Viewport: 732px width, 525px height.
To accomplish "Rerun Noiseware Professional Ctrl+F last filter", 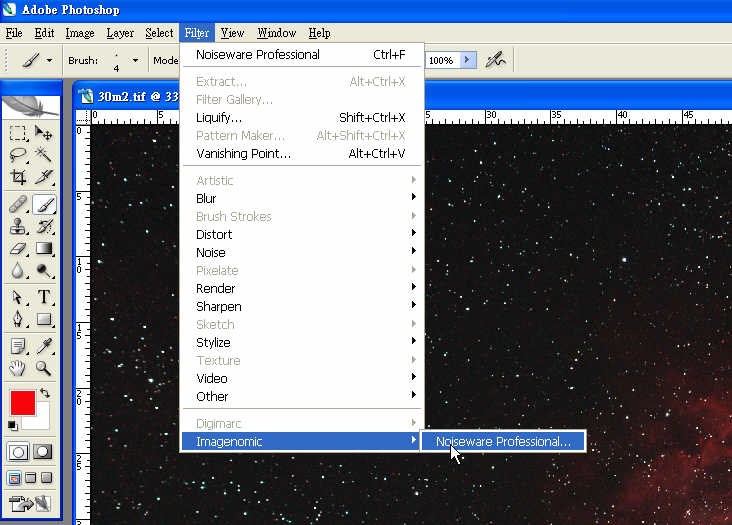I will pos(303,55).
